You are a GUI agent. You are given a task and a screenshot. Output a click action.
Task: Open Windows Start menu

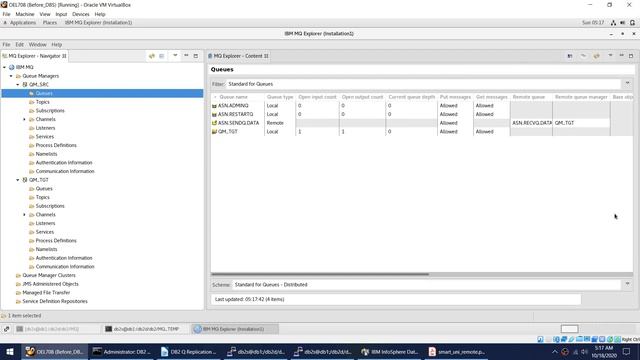(x=9, y=352)
